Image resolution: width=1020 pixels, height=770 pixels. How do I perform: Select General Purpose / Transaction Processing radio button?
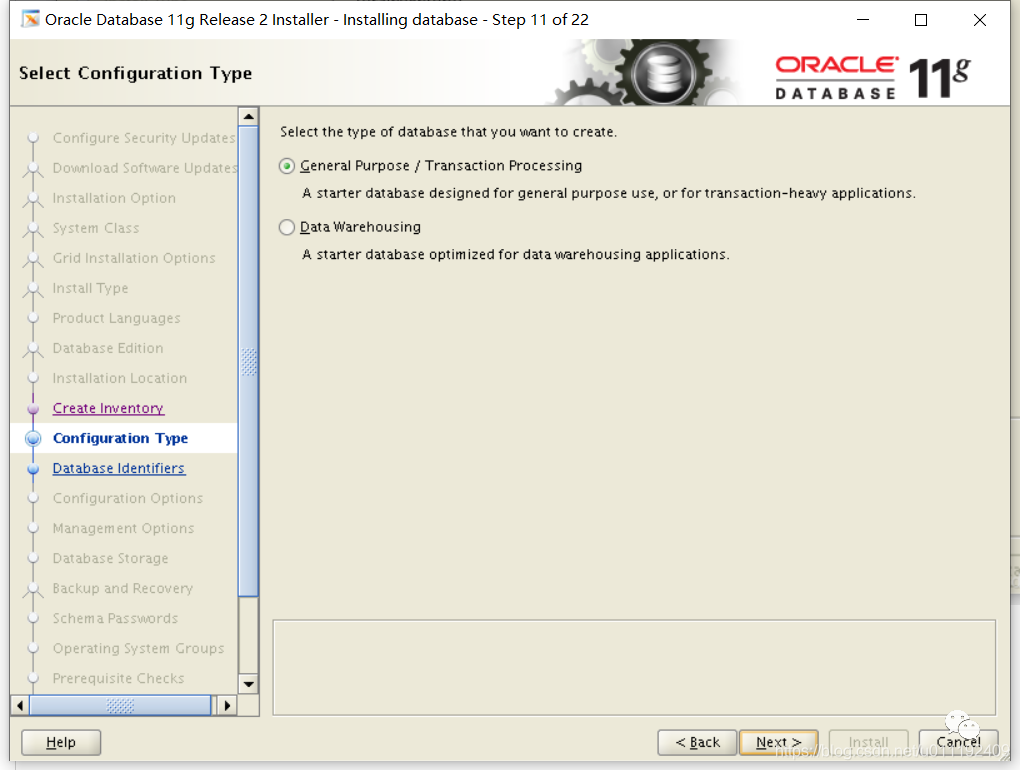pos(287,166)
